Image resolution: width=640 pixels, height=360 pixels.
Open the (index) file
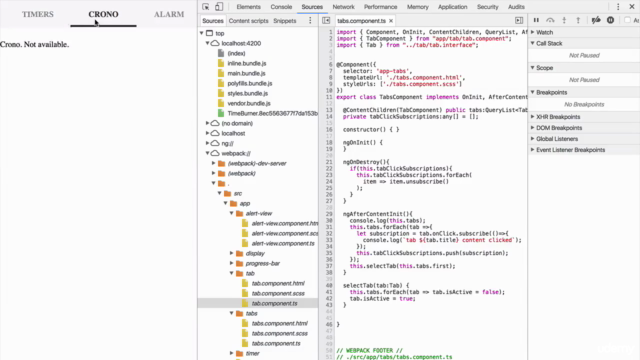[x=236, y=53]
